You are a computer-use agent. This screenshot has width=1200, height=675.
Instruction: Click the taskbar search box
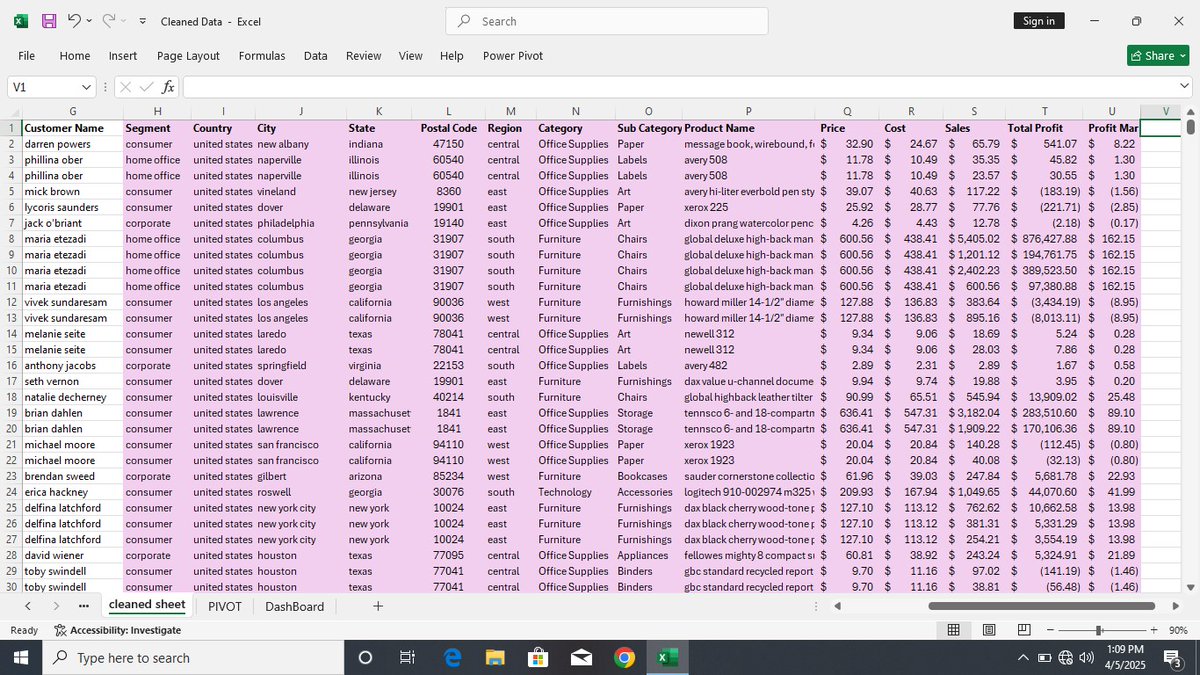coord(195,657)
